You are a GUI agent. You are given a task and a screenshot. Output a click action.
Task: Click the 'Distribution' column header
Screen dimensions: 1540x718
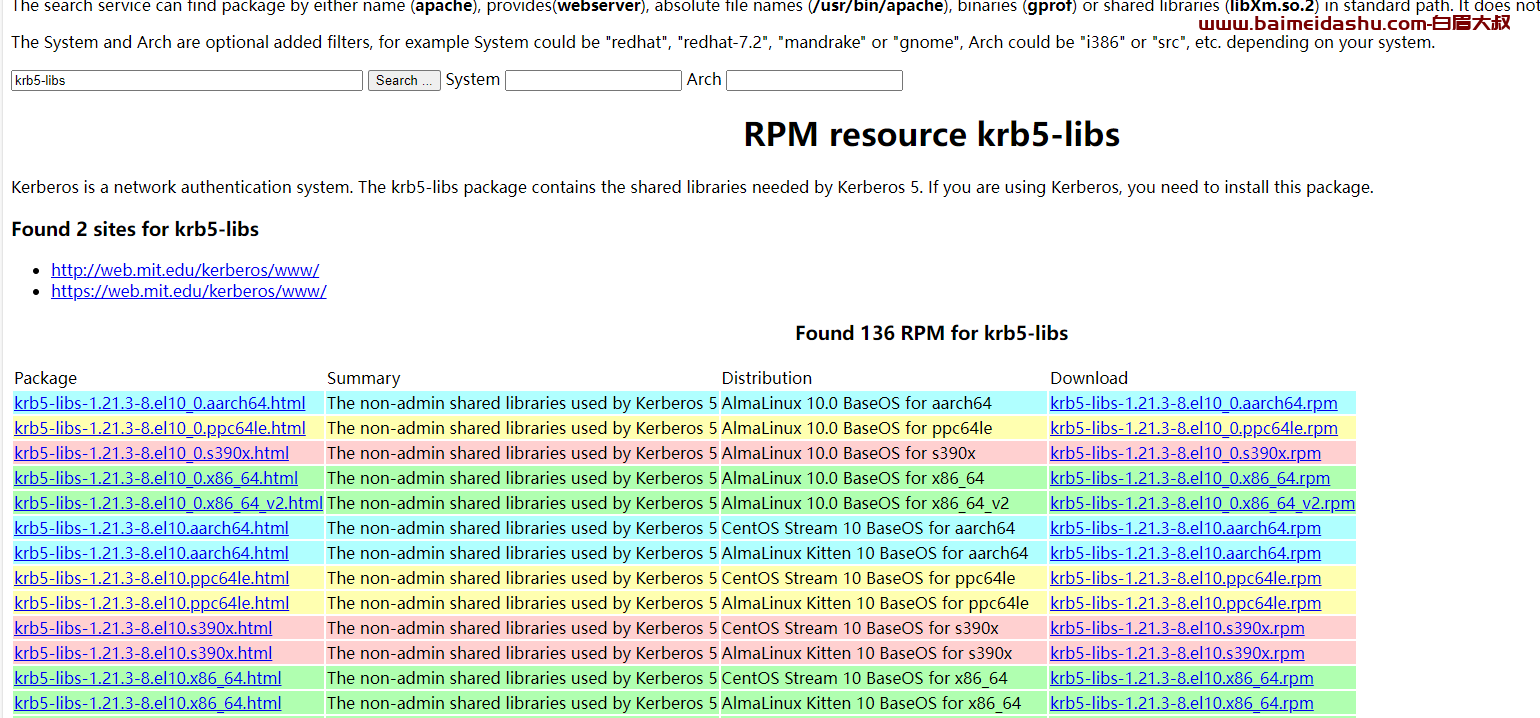click(767, 378)
